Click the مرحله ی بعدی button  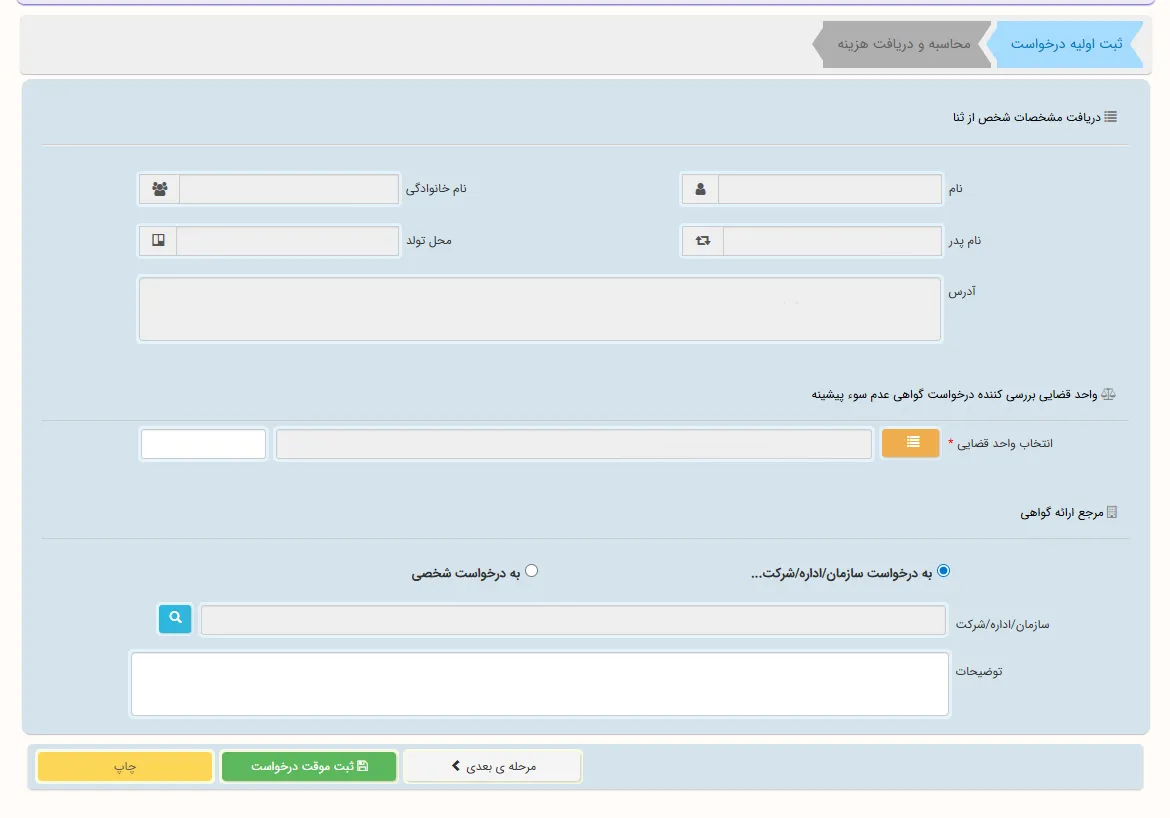click(x=493, y=766)
